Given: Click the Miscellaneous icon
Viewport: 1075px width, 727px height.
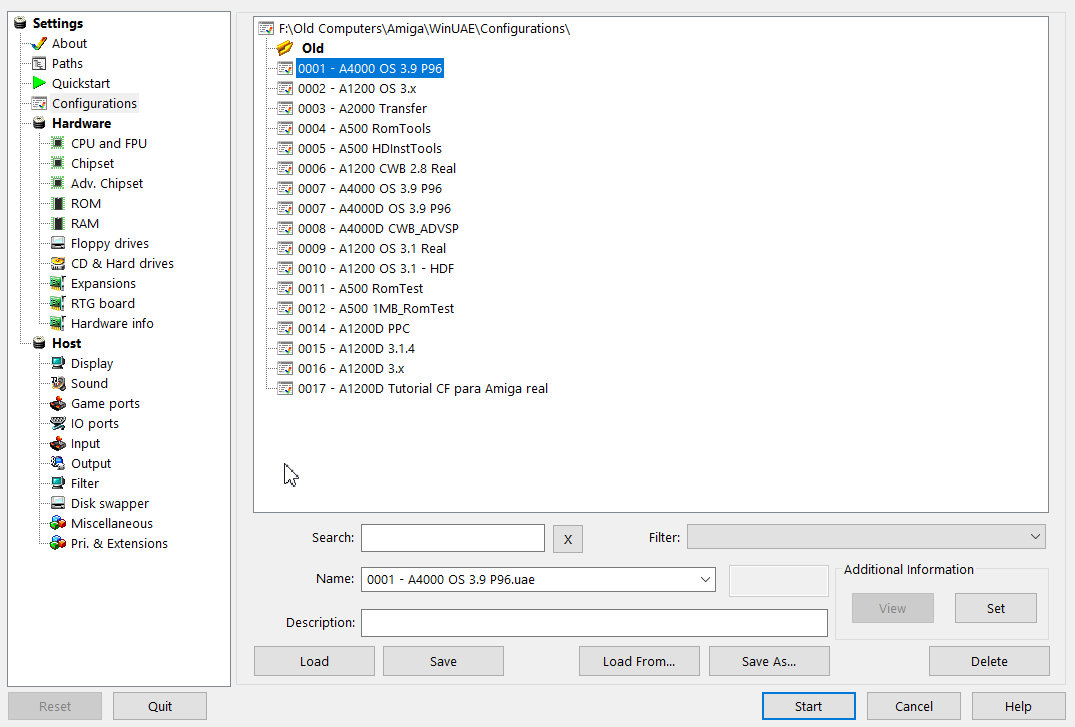Looking at the screenshot, I should (58, 523).
